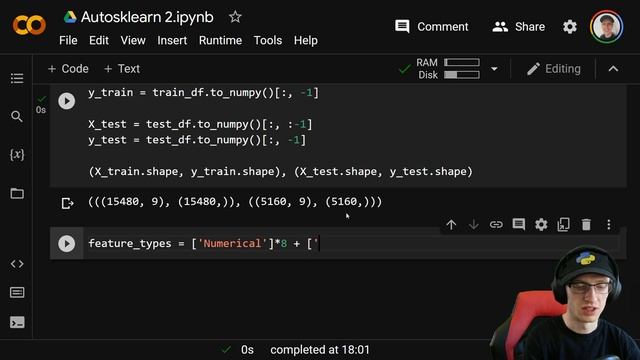640x360 pixels.
Task: Copy link to cell
Action: (496, 224)
